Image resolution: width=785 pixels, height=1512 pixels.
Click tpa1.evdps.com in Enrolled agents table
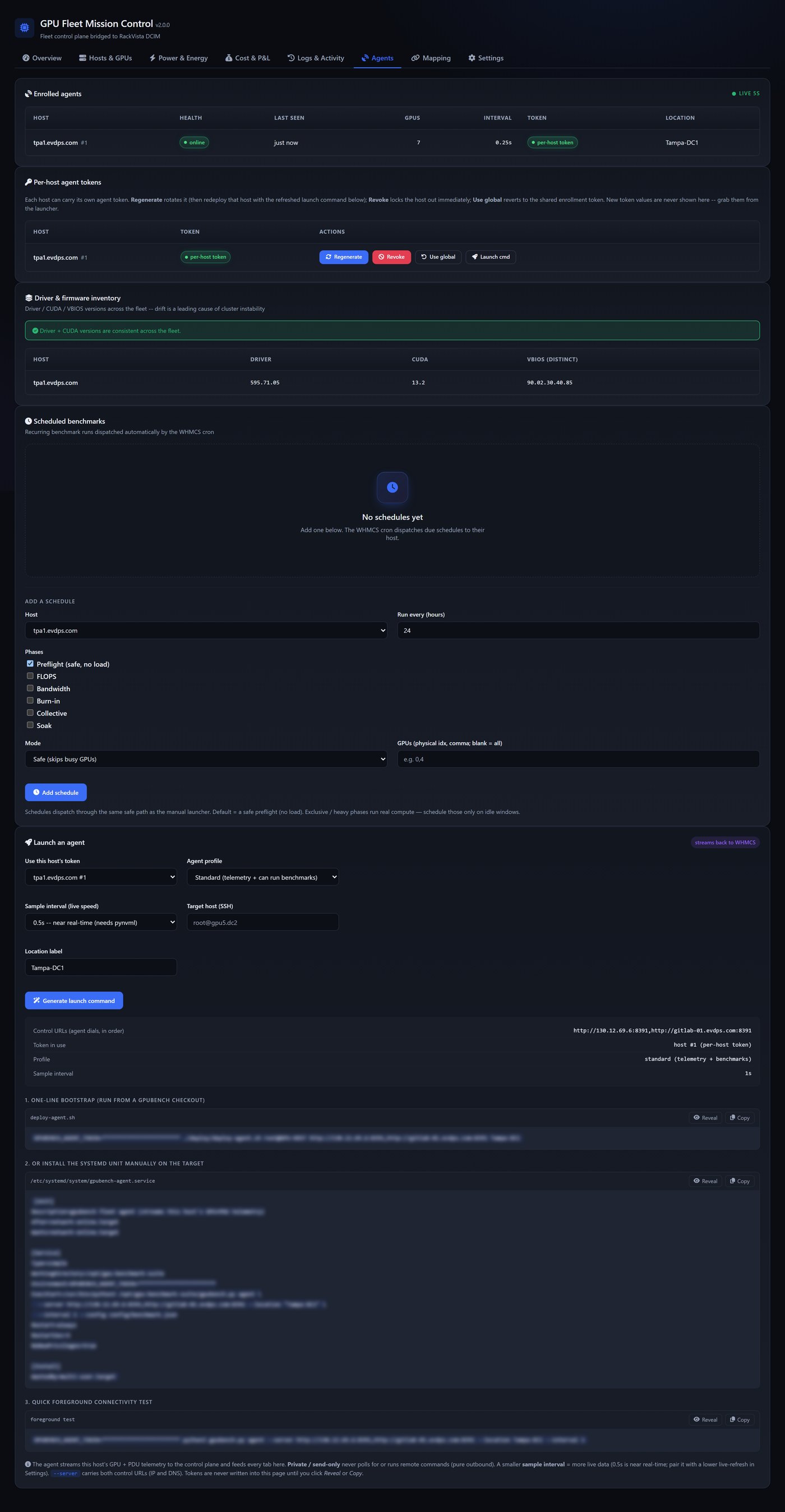[55, 143]
